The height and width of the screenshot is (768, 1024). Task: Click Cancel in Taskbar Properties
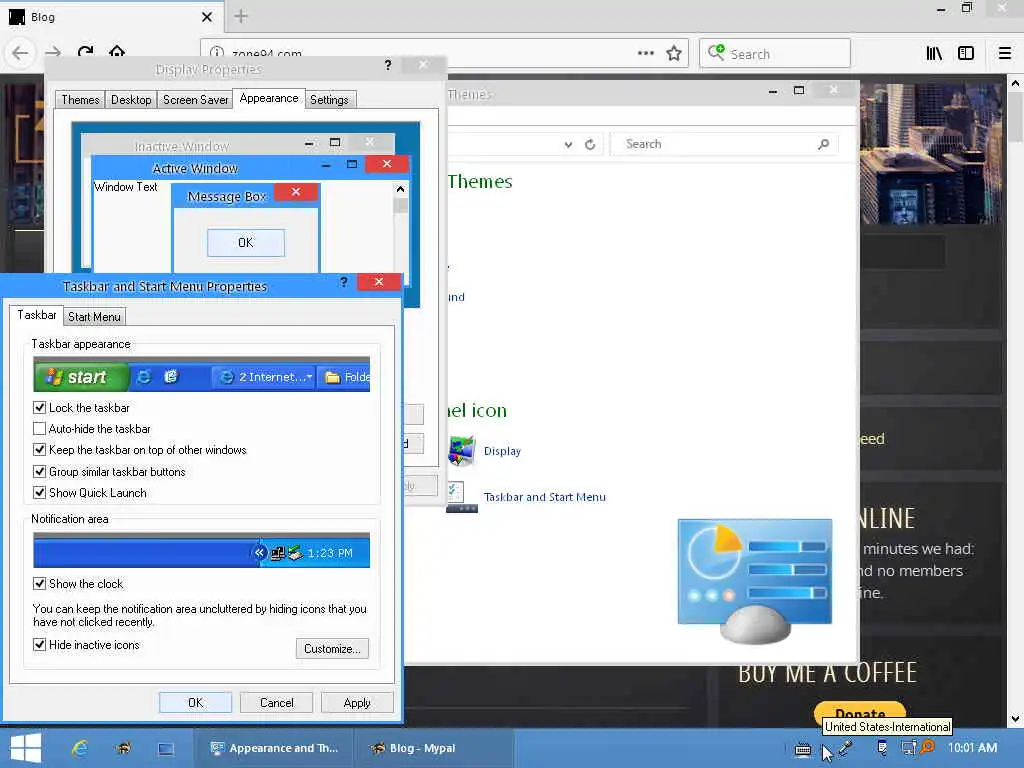point(276,703)
